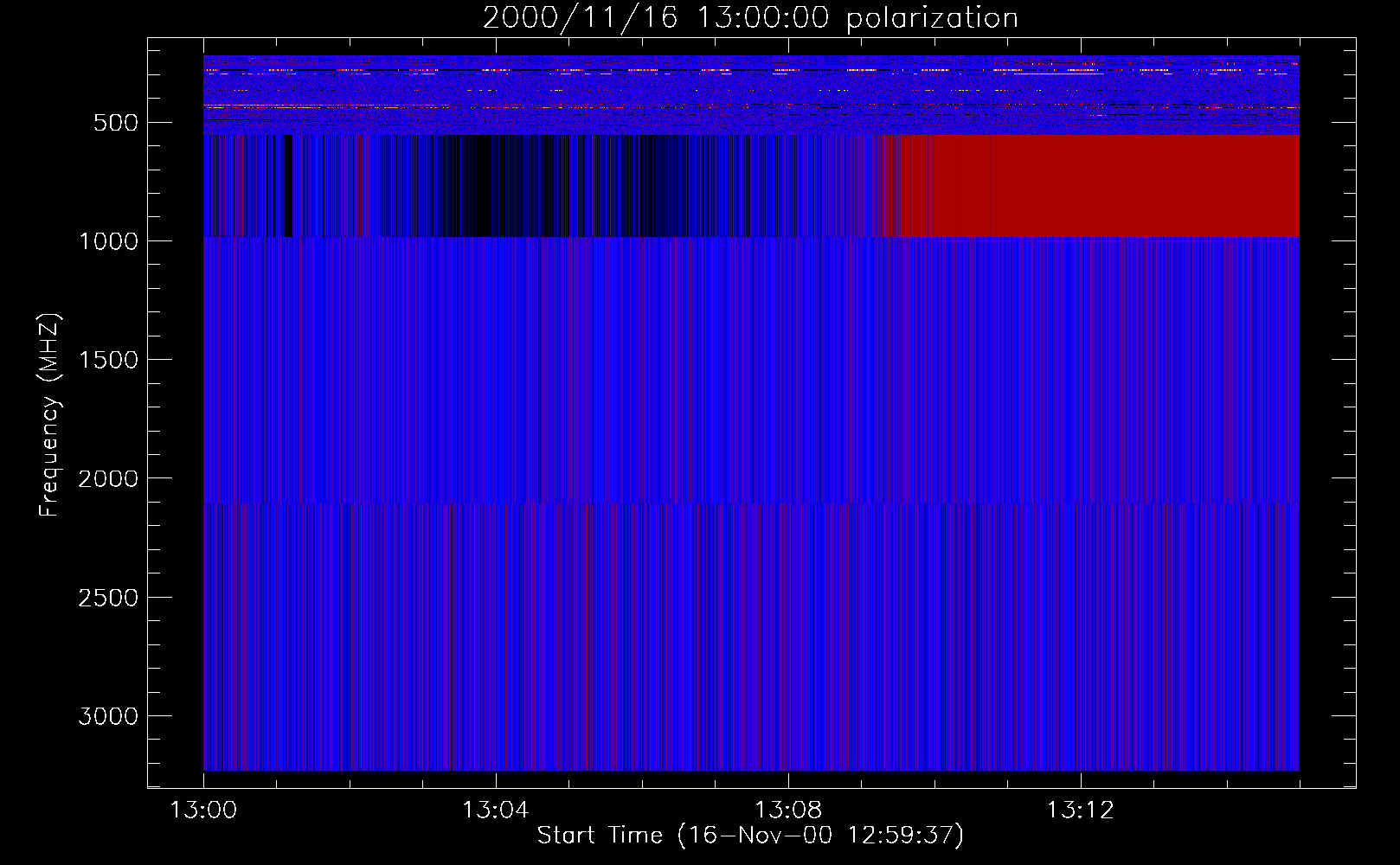Click the 2500 frequency tick label
The width and height of the screenshot is (1400, 865).
click(x=108, y=598)
